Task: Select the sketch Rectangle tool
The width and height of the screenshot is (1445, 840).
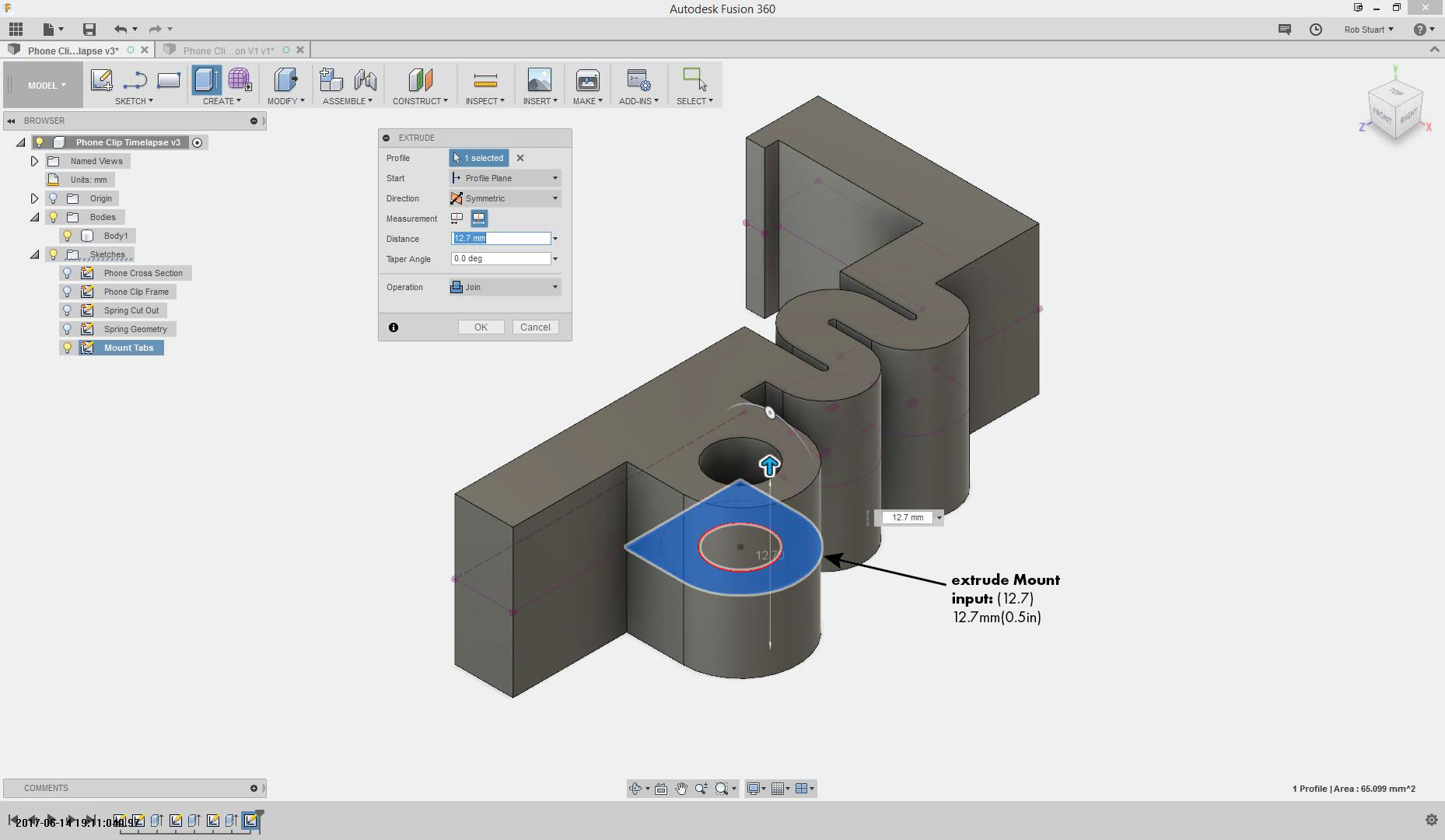Action: click(x=169, y=80)
